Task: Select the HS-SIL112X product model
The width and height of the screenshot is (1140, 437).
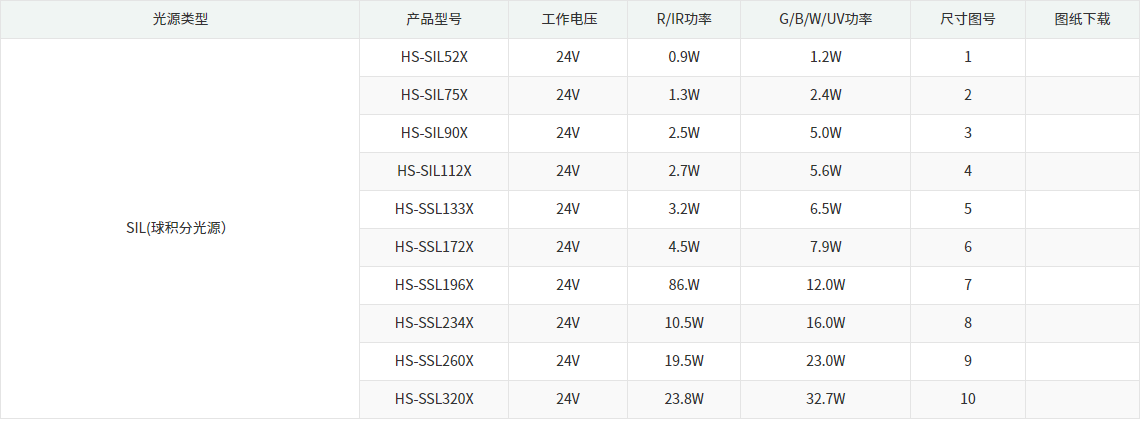Action: pos(434,171)
